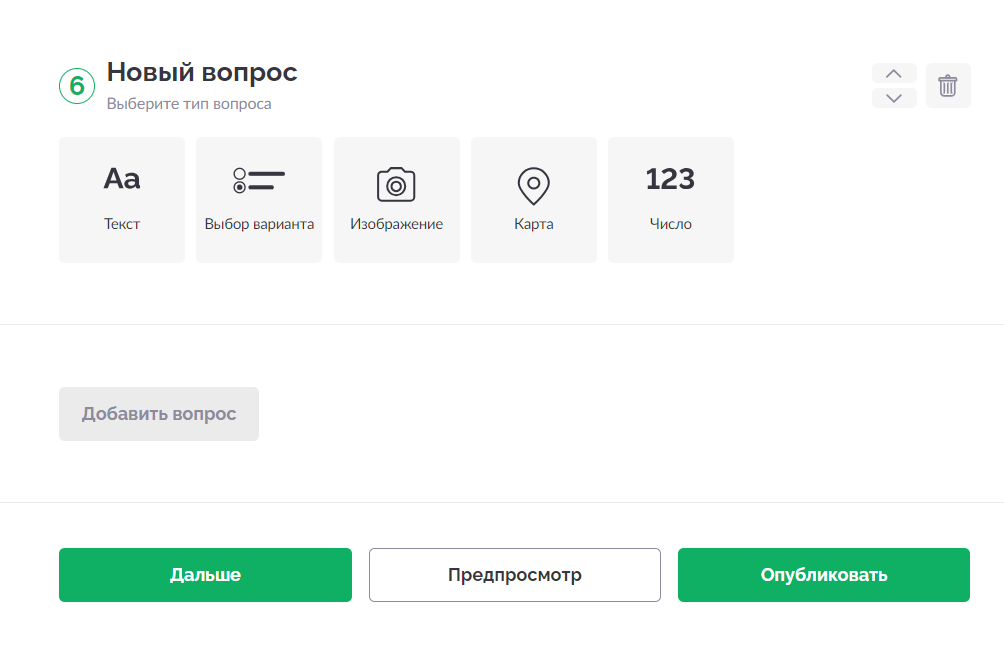Choose the 123 number question icon

point(670,179)
